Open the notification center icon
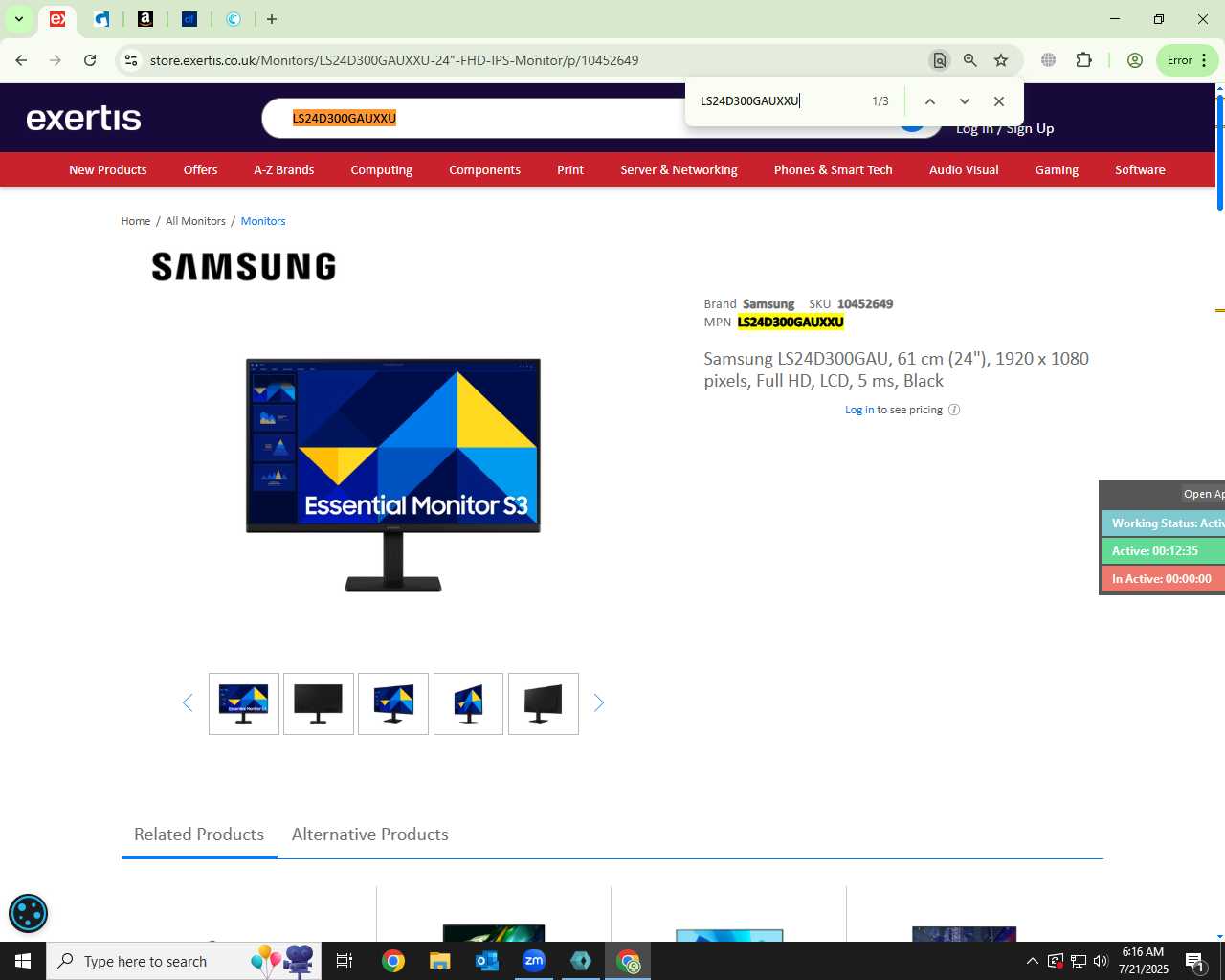This screenshot has width=1225, height=980. click(1195, 961)
